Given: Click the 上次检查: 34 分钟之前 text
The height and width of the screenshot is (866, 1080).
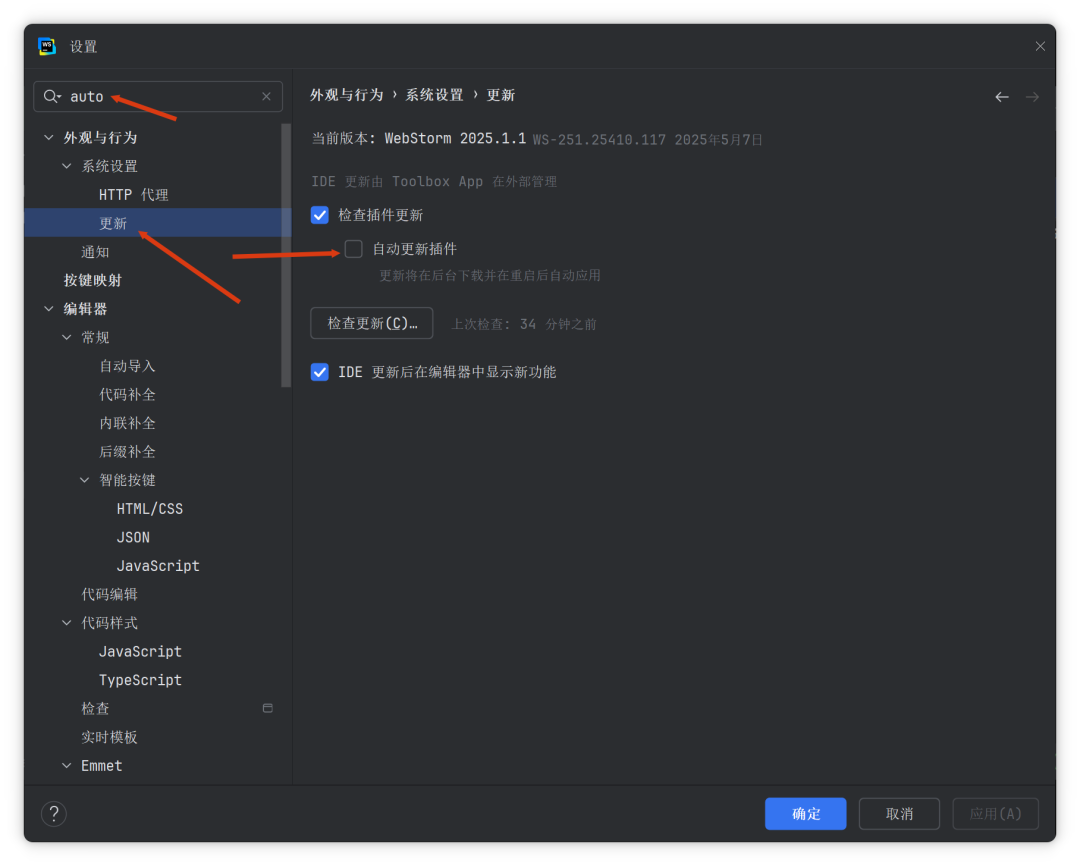Looking at the screenshot, I should (523, 324).
